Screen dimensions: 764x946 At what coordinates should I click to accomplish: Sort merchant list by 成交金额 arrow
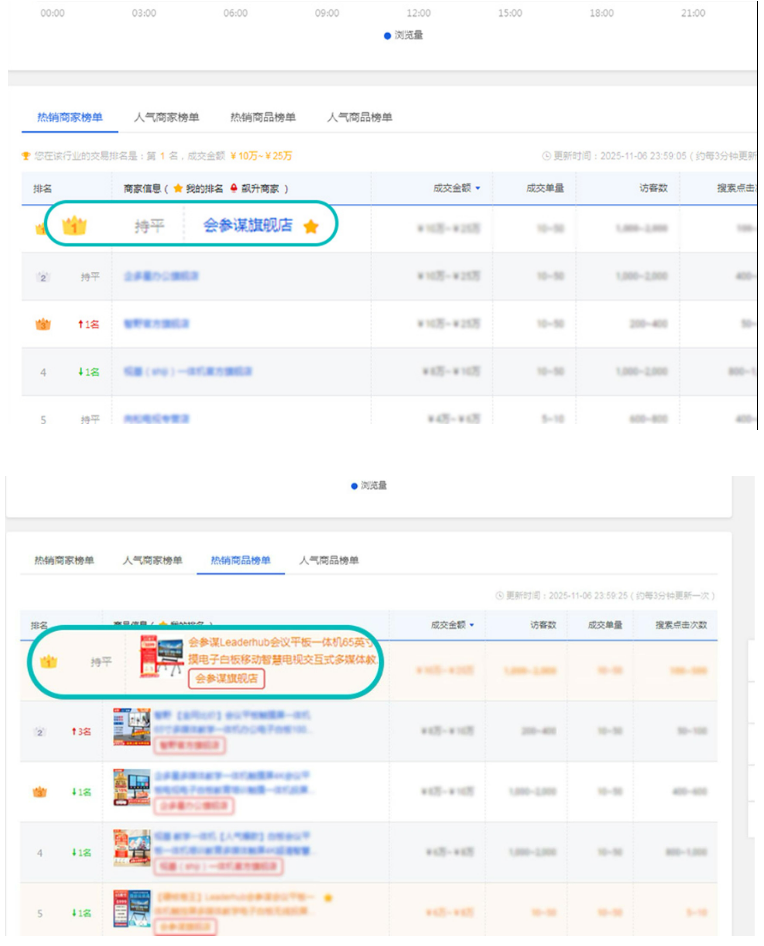click(x=477, y=188)
